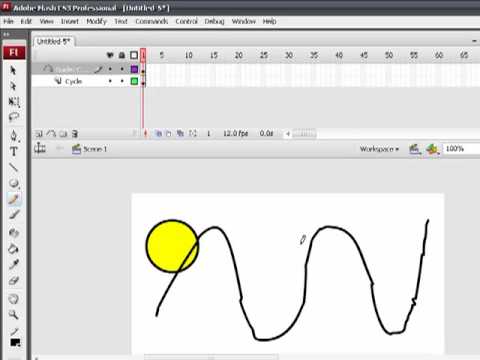Toggle the padlock header for all layers

122,55
